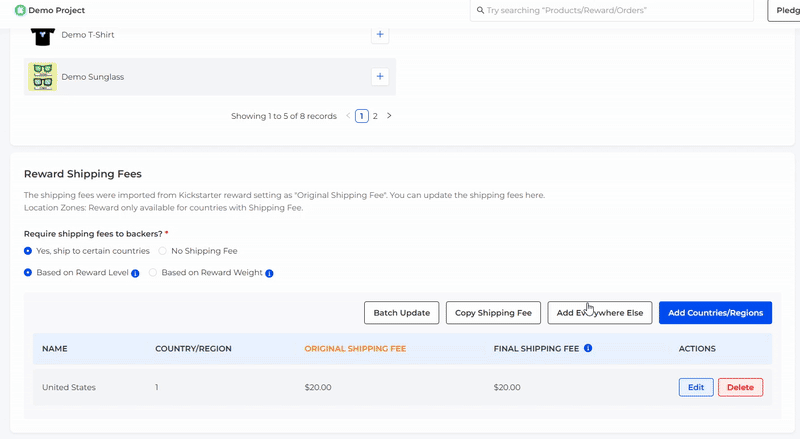Go to next page of product records
This screenshot has width=800, height=439.
click(389, 116)
